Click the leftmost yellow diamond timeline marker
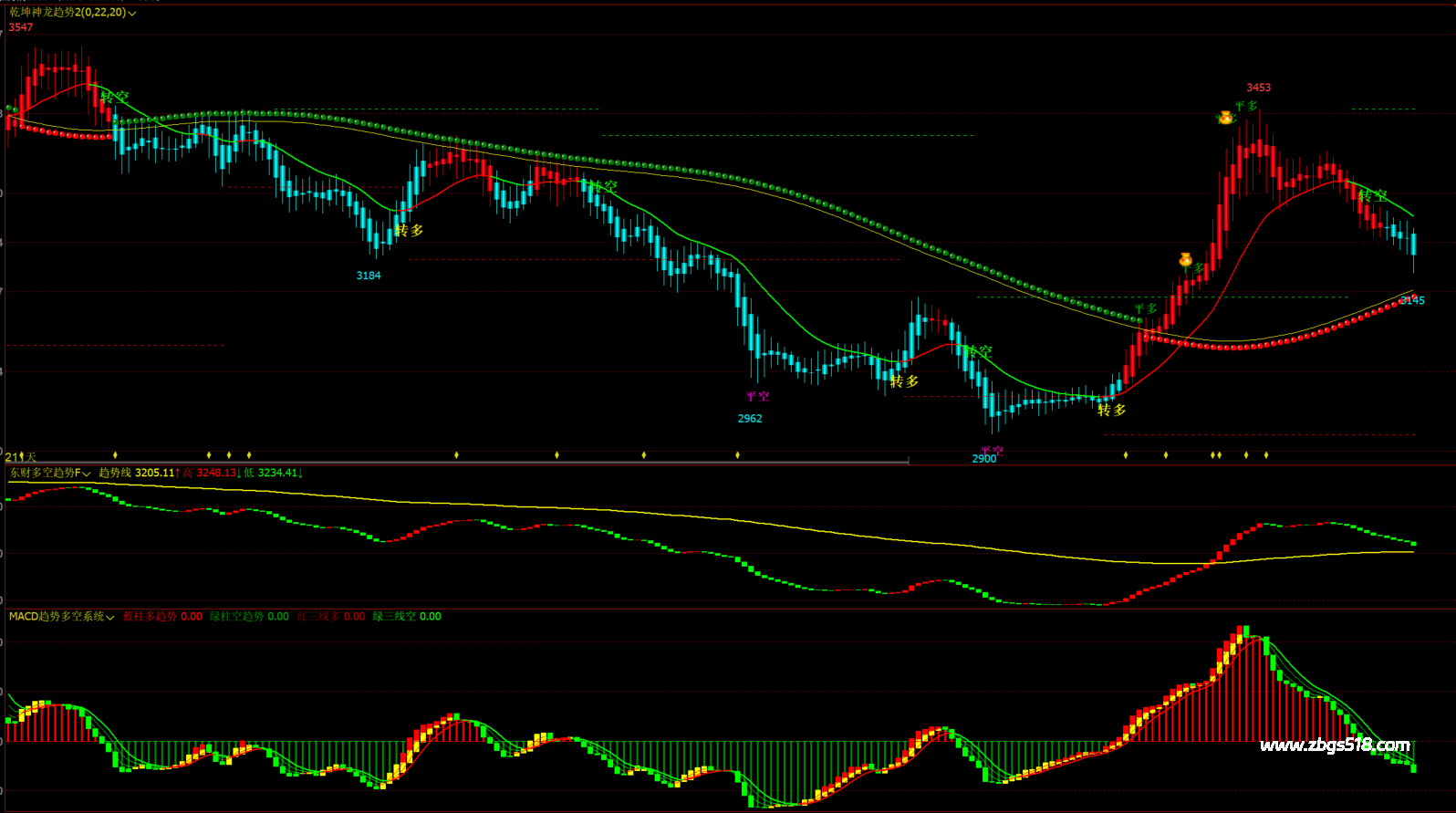The width and height of the screenshot is (1456, 813). click(115, 454)
